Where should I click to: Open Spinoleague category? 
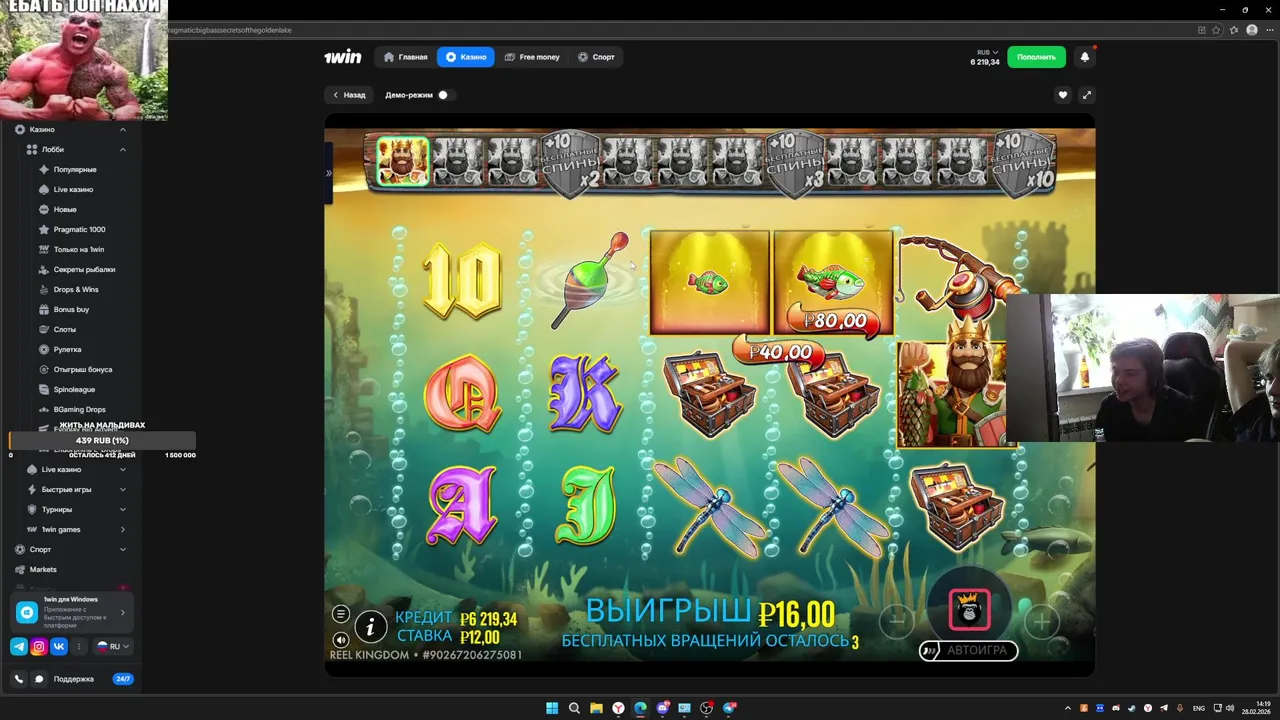click(74, 389)
